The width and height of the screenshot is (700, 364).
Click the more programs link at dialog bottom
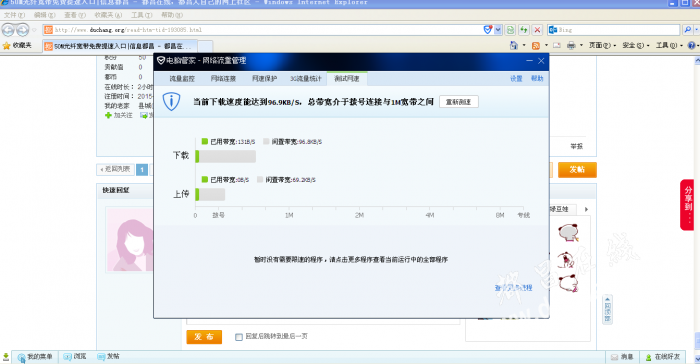click(x=513, y=288)
